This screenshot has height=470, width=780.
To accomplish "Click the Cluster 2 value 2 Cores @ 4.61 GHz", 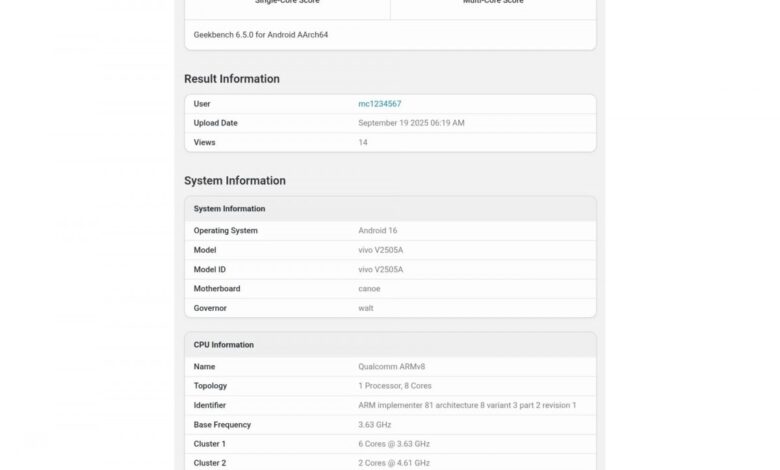I will pyautogui.click(x=394, y=463).
